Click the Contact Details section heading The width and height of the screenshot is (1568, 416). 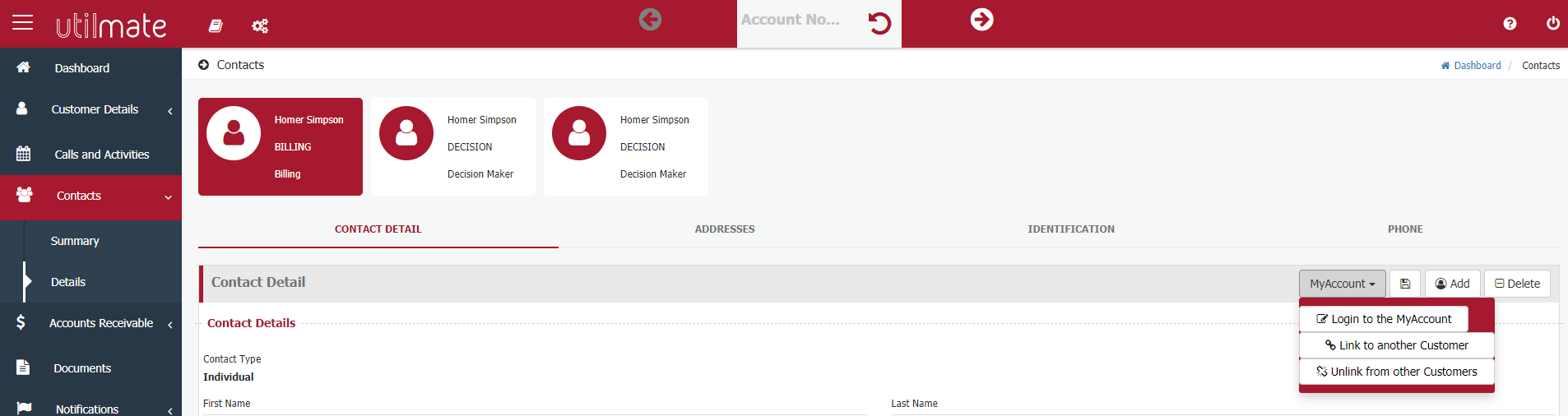click(251, 323)
